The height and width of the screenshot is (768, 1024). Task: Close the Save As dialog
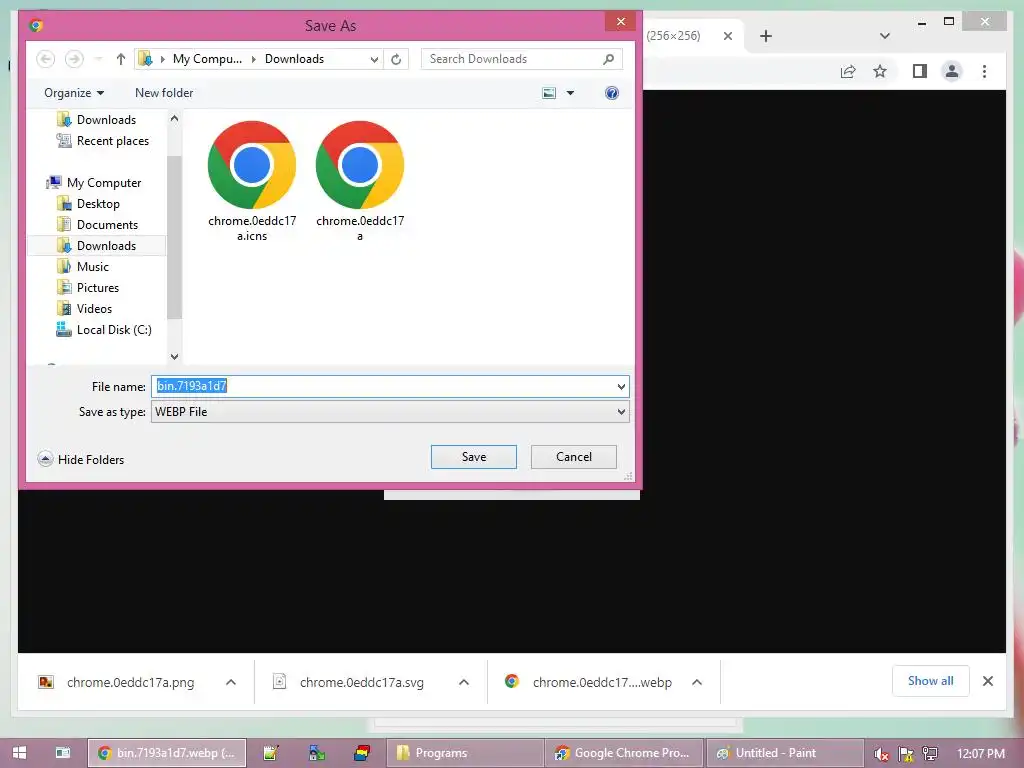(x=620, y=22)
